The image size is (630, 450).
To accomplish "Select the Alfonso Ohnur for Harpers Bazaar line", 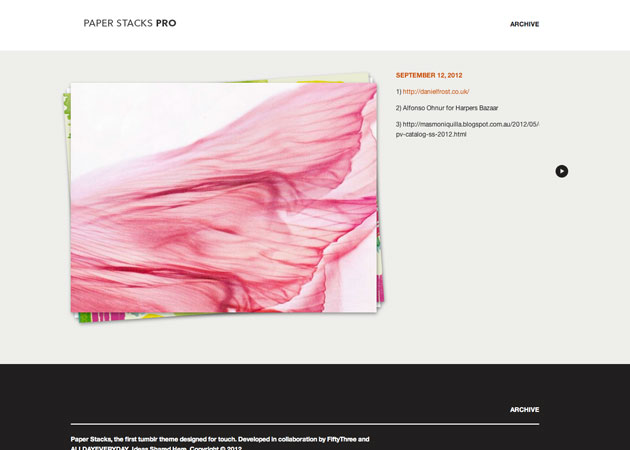I will (x=447, y=107).
